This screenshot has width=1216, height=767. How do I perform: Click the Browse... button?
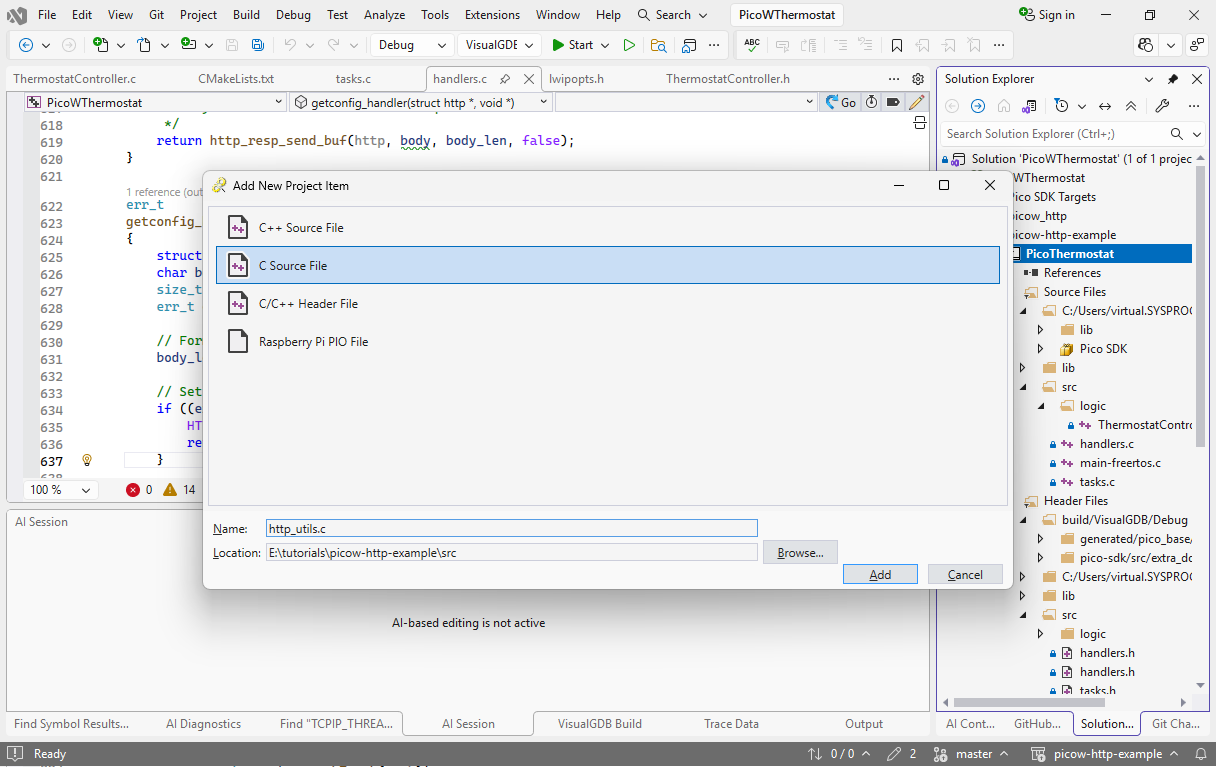coord(800,552)
